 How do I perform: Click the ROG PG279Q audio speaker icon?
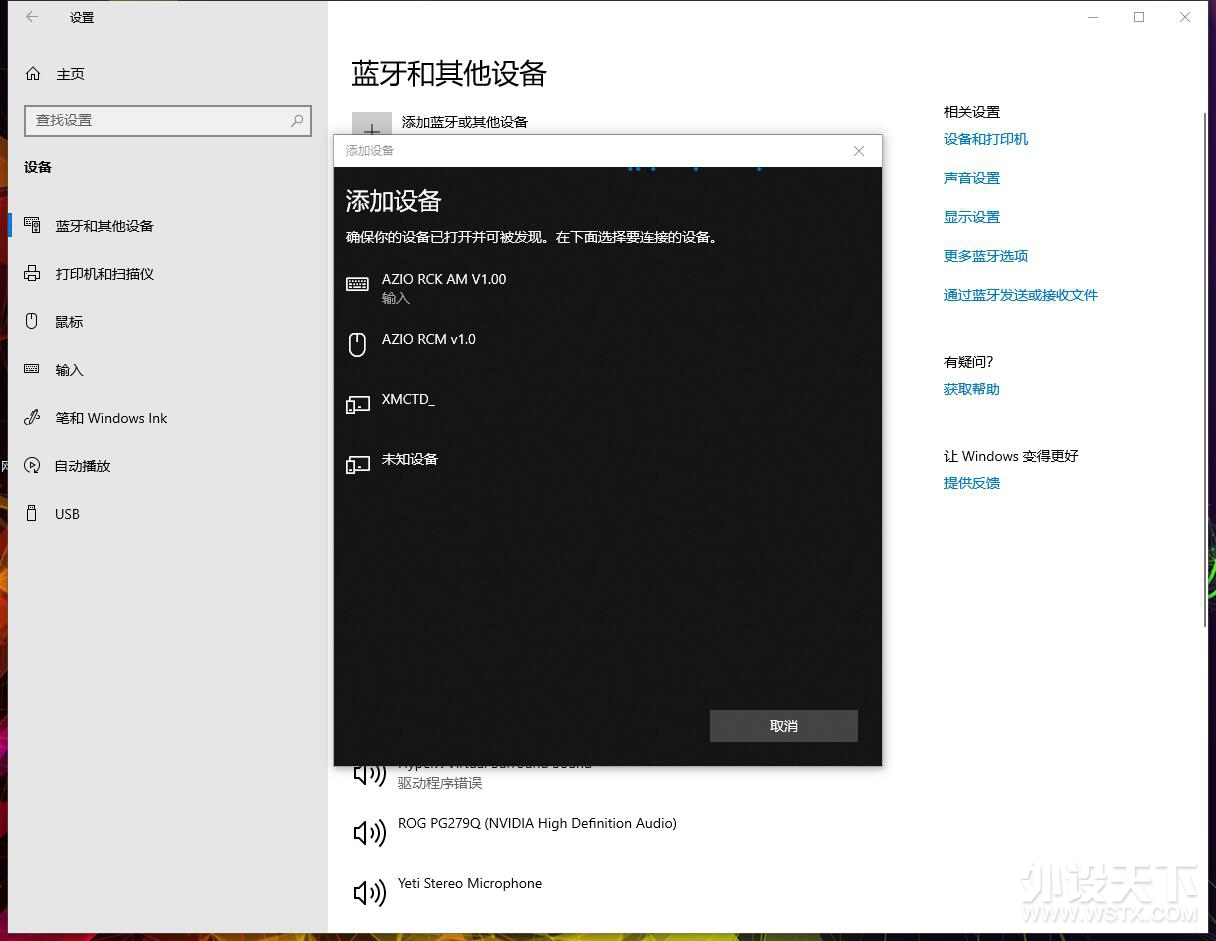(369, 833)
